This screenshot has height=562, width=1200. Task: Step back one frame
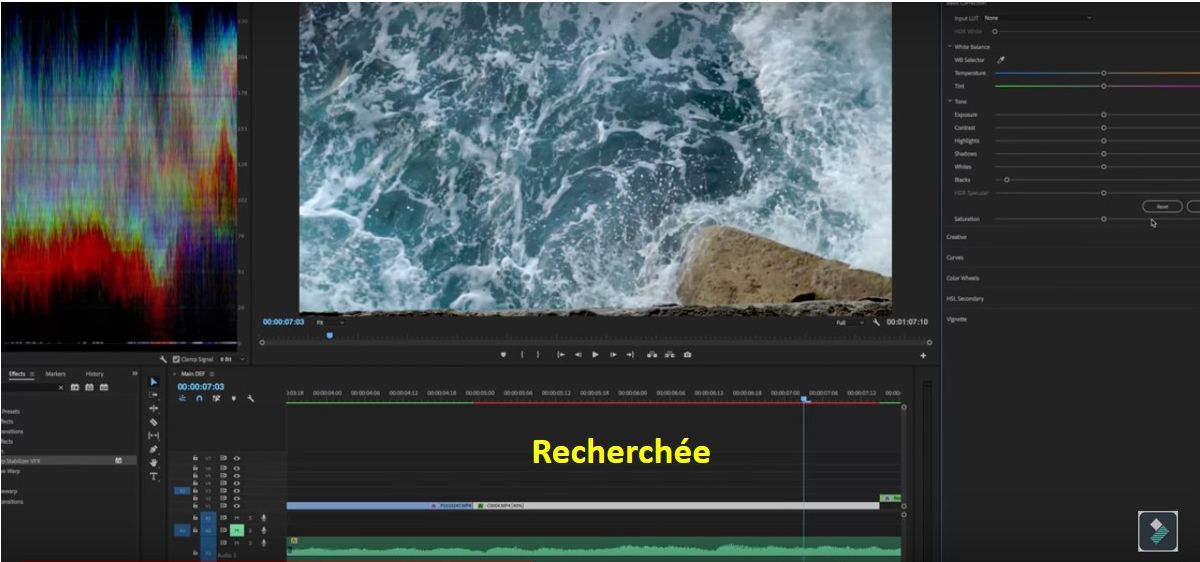(x=578, y=355)
